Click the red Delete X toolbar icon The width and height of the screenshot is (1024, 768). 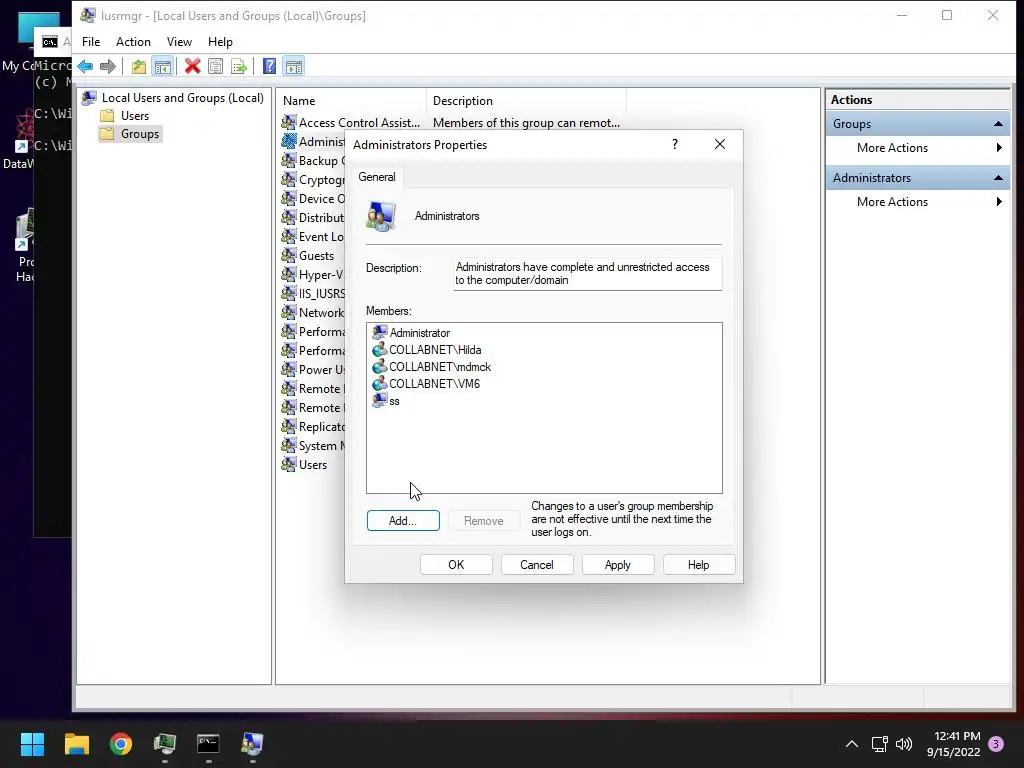click(x=192, y=66)
